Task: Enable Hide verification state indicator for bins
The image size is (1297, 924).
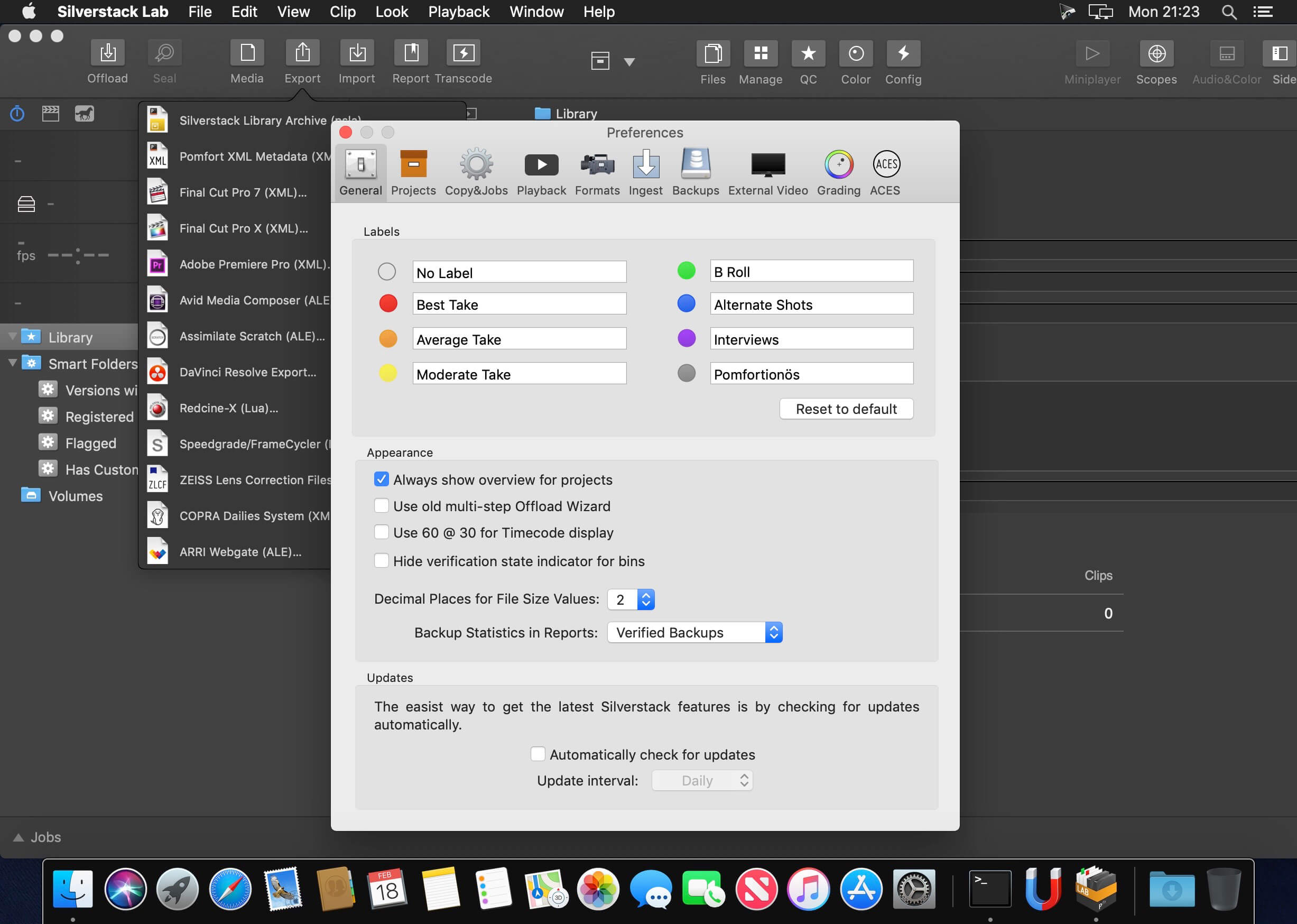Action: tap(381, 560)
